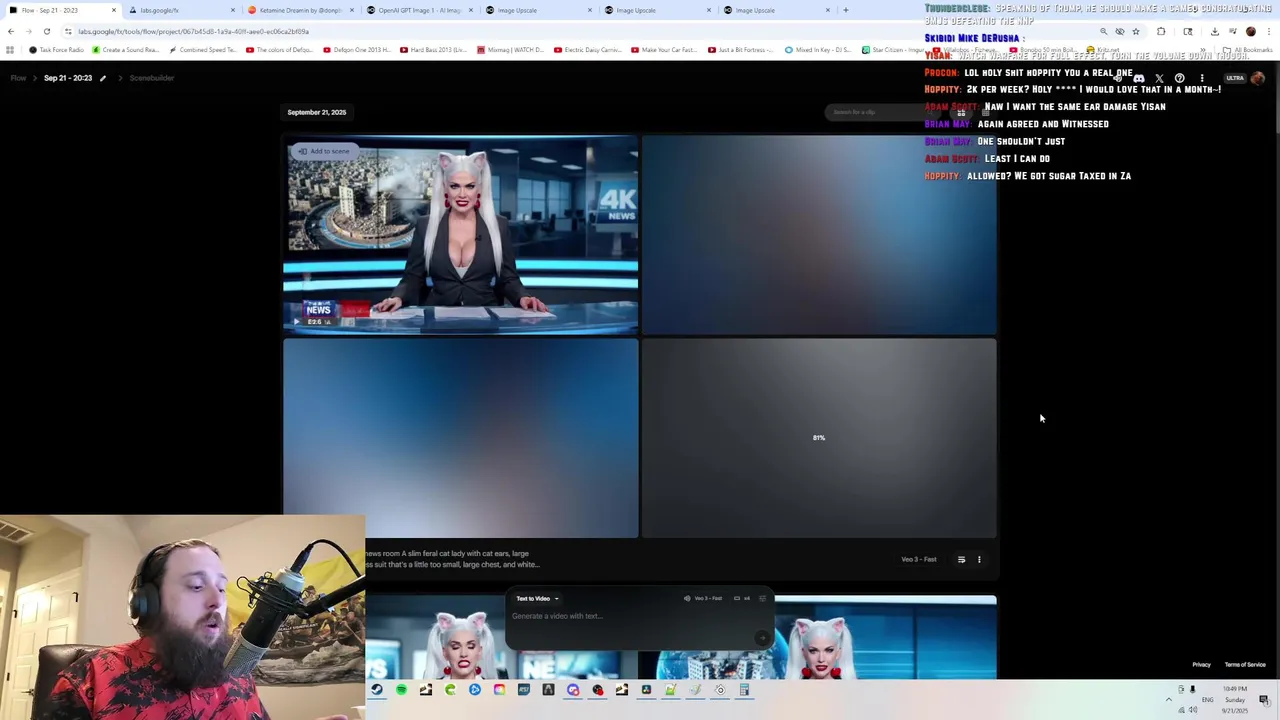
Task: Open Chrome three-dot menu
Action: click(x=1268, y=31)
